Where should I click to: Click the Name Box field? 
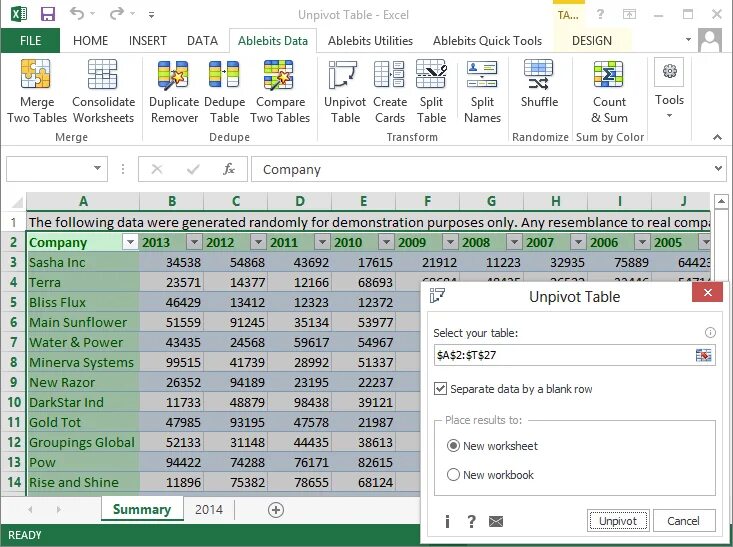click(48, 169)
